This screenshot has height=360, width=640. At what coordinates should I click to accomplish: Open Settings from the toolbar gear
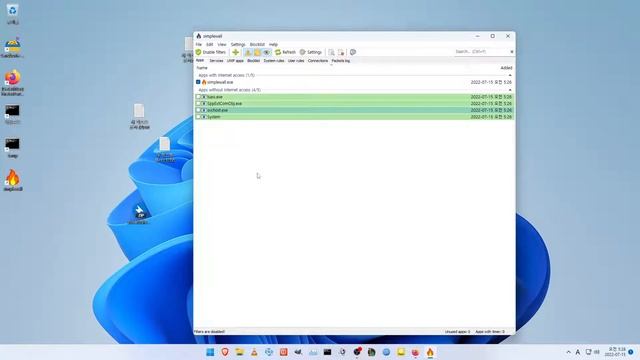click(x=311, y=52)
